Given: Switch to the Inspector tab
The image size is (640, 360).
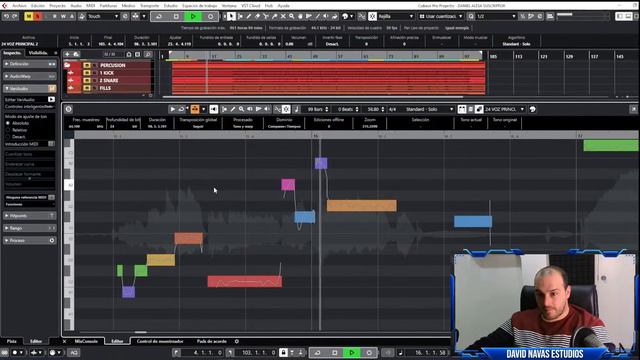Looking at the screenshot, I should pyautogui.click(x=13, y=53).
